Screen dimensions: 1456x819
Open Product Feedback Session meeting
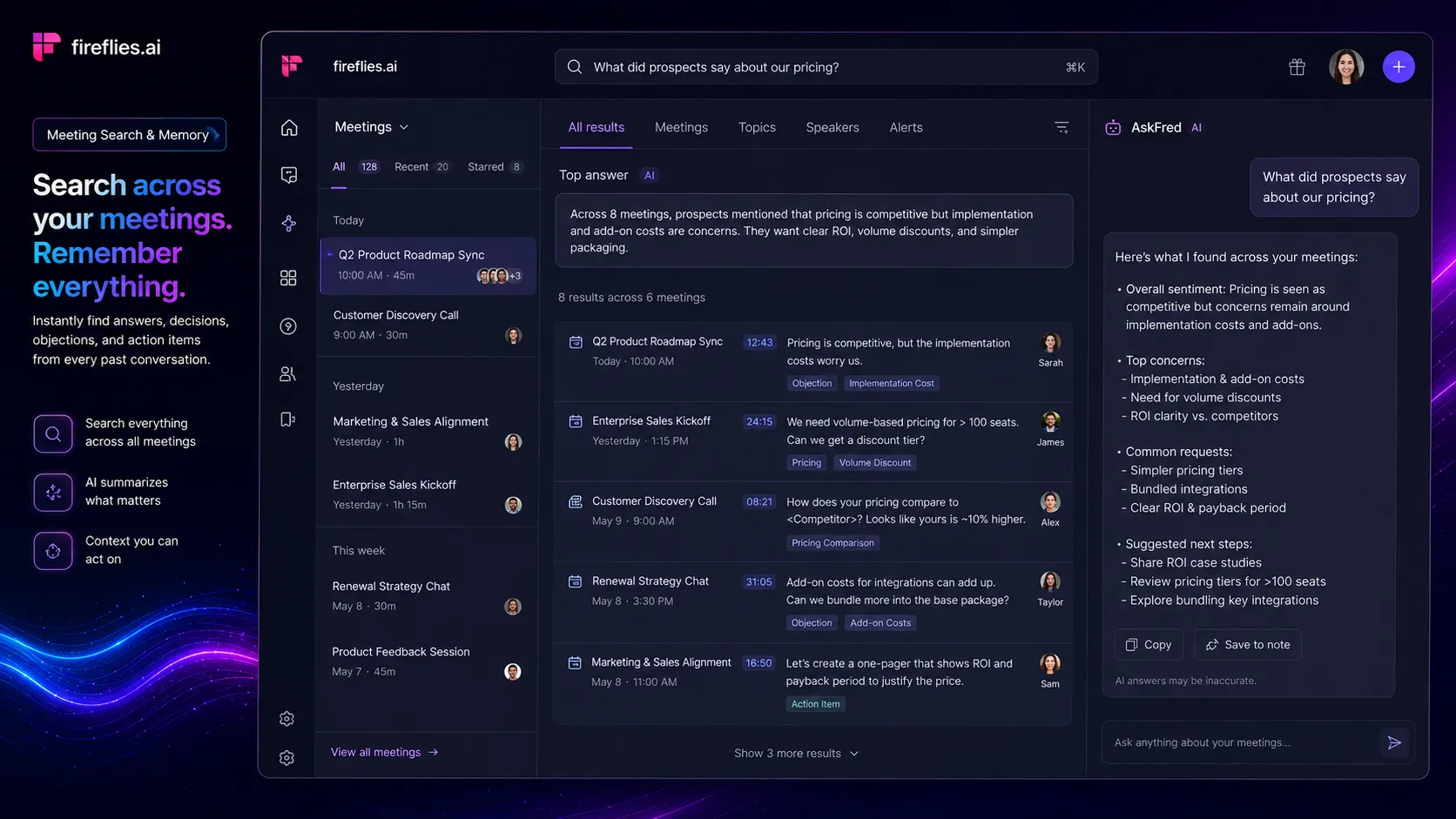pyautogui.click(x=427, y=661)
